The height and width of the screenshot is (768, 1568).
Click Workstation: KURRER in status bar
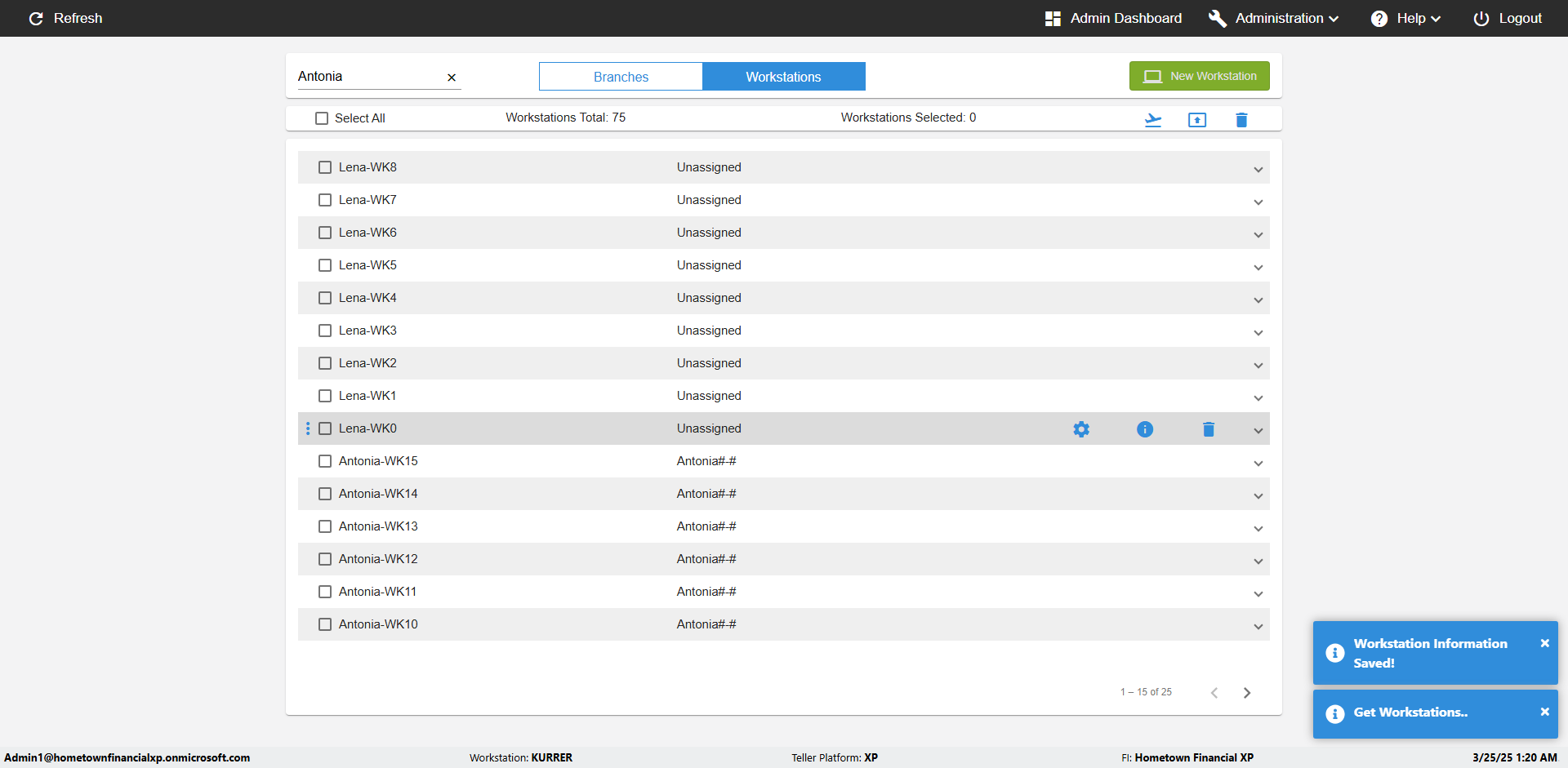click(x=521, y=757)
